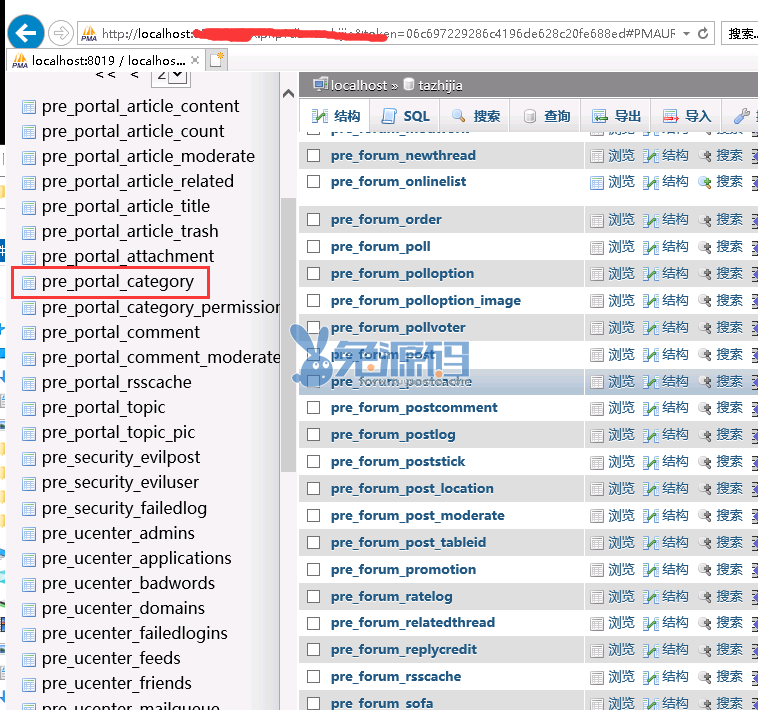Select pre_security_failedlog in navigation tree
This screenshot has height=710, width=758.
[x=124, y=508]
